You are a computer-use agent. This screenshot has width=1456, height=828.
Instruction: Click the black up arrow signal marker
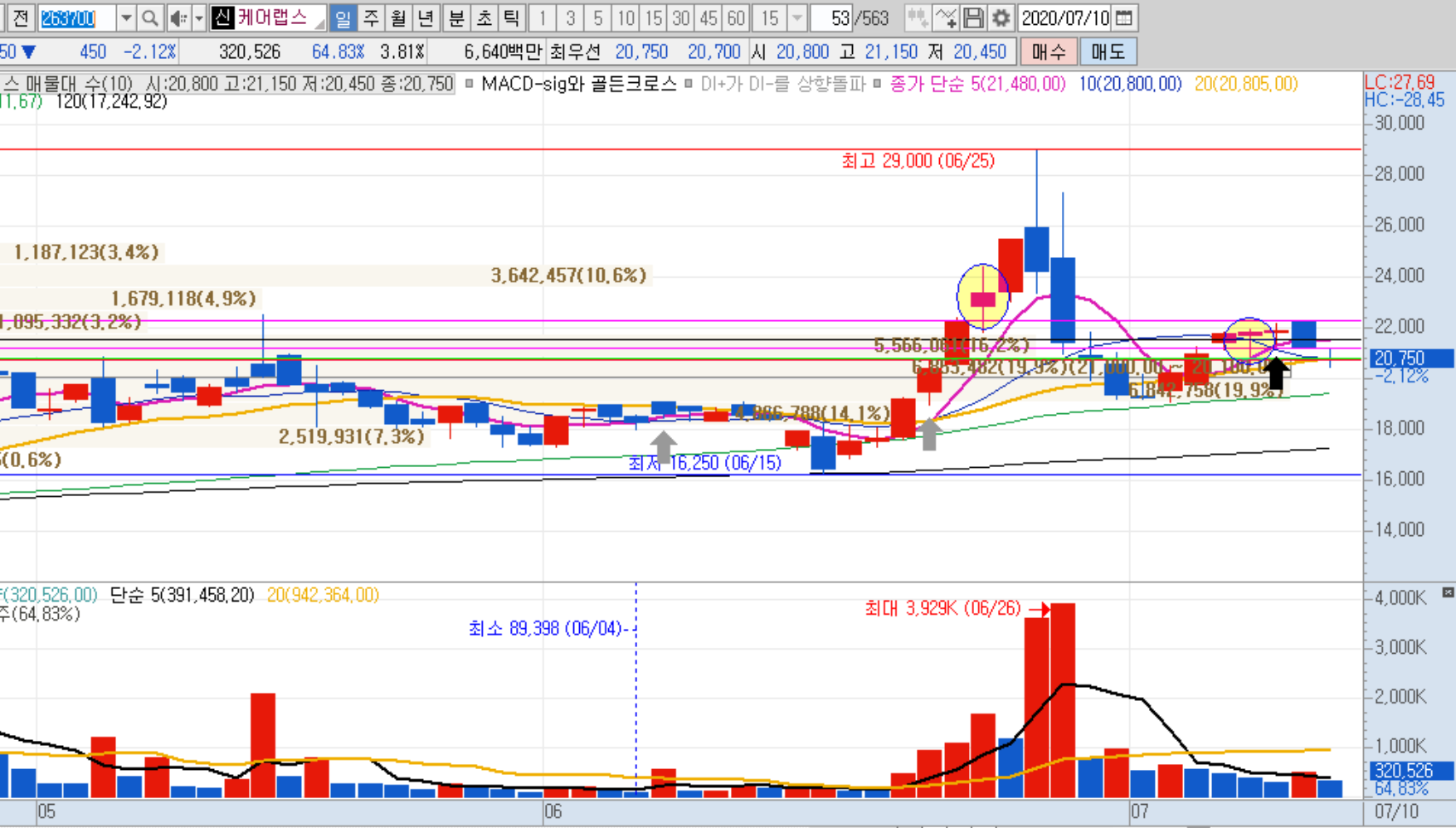coord(1277,373)
